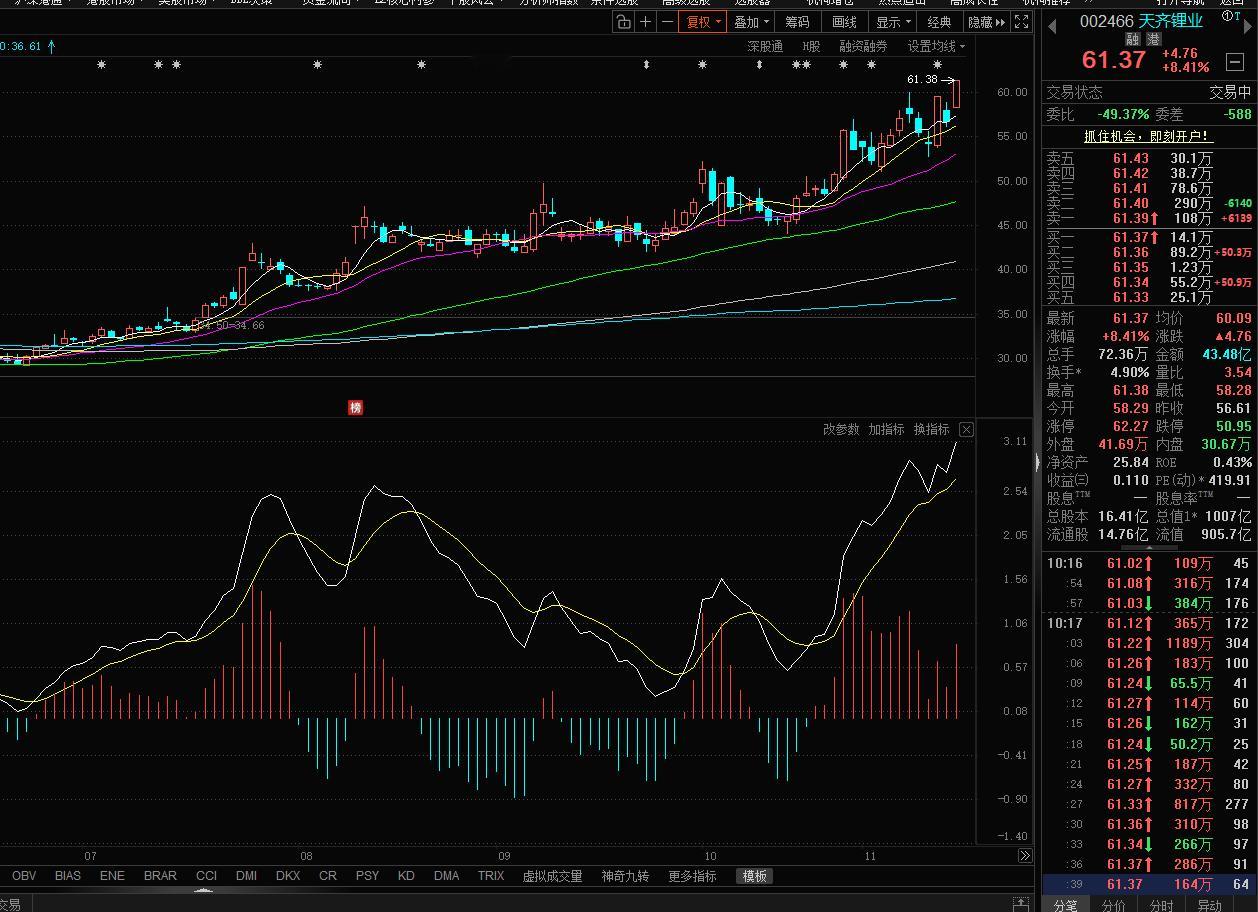
Task: Select the CCI indicator tab
Action: pos(206,876)
